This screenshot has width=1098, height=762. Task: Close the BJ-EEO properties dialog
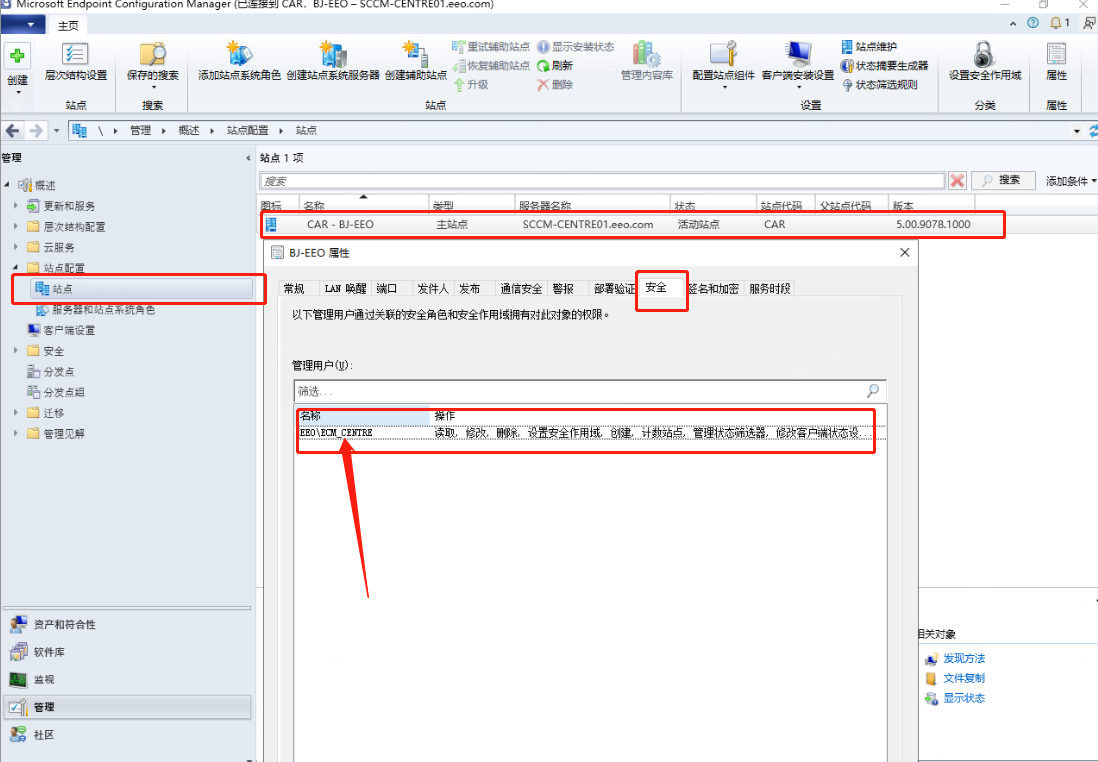click(904, 252)
